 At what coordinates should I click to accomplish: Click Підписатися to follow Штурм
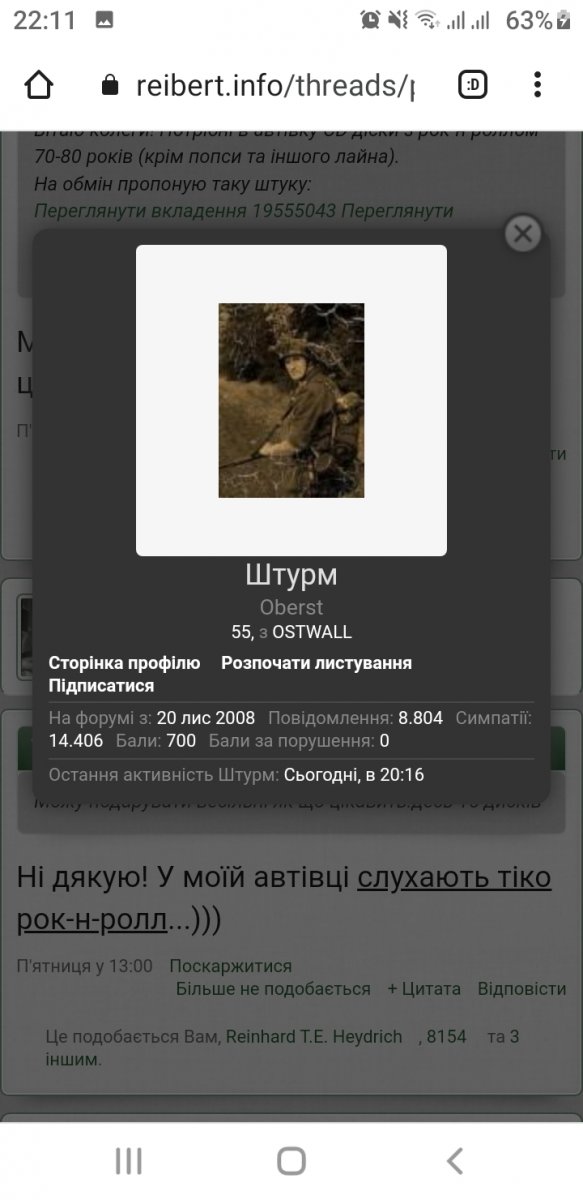click(x=101, y=686)
